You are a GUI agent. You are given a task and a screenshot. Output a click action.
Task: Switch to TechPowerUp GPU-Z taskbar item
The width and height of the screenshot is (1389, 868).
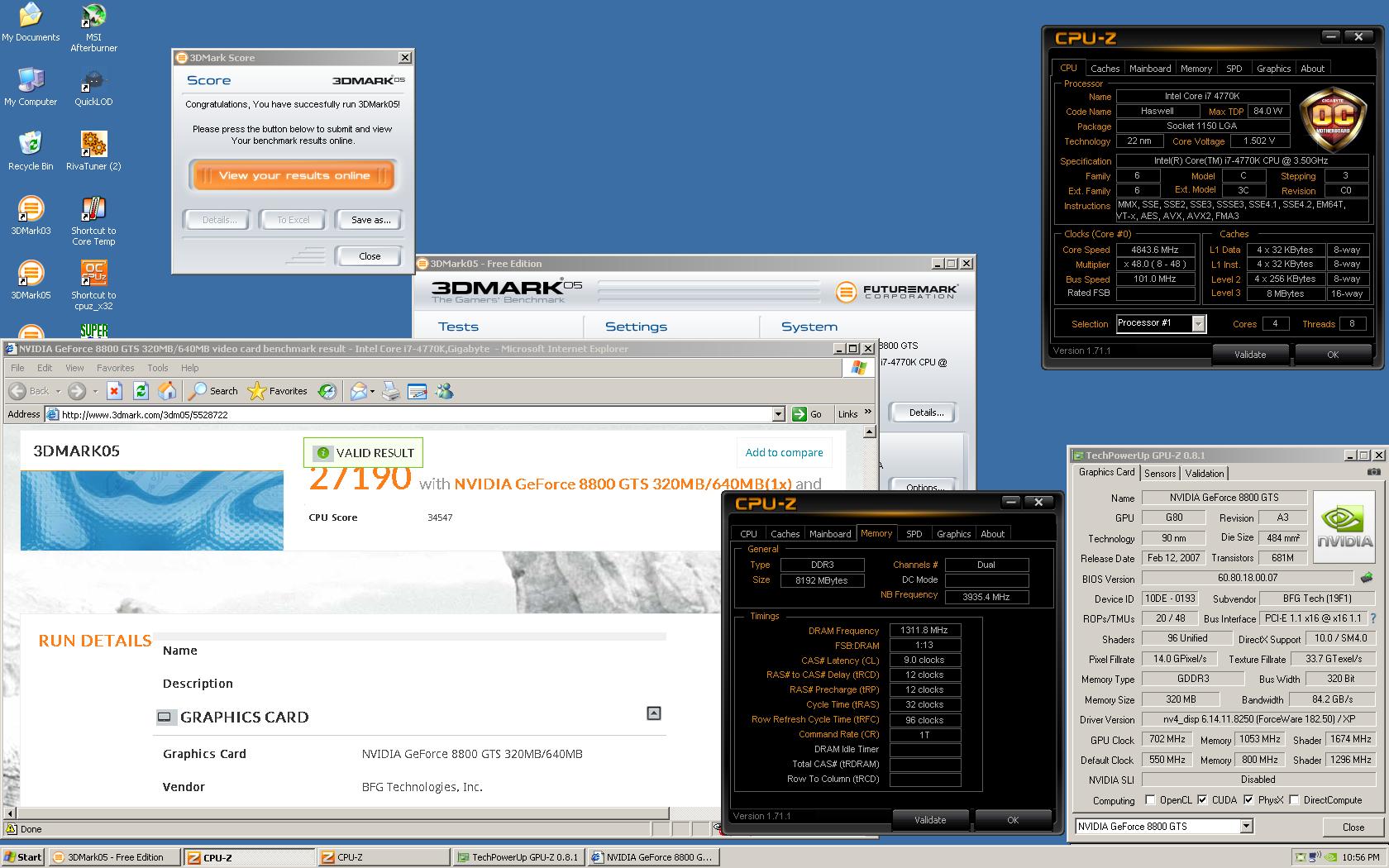click(x=519, y=857)
